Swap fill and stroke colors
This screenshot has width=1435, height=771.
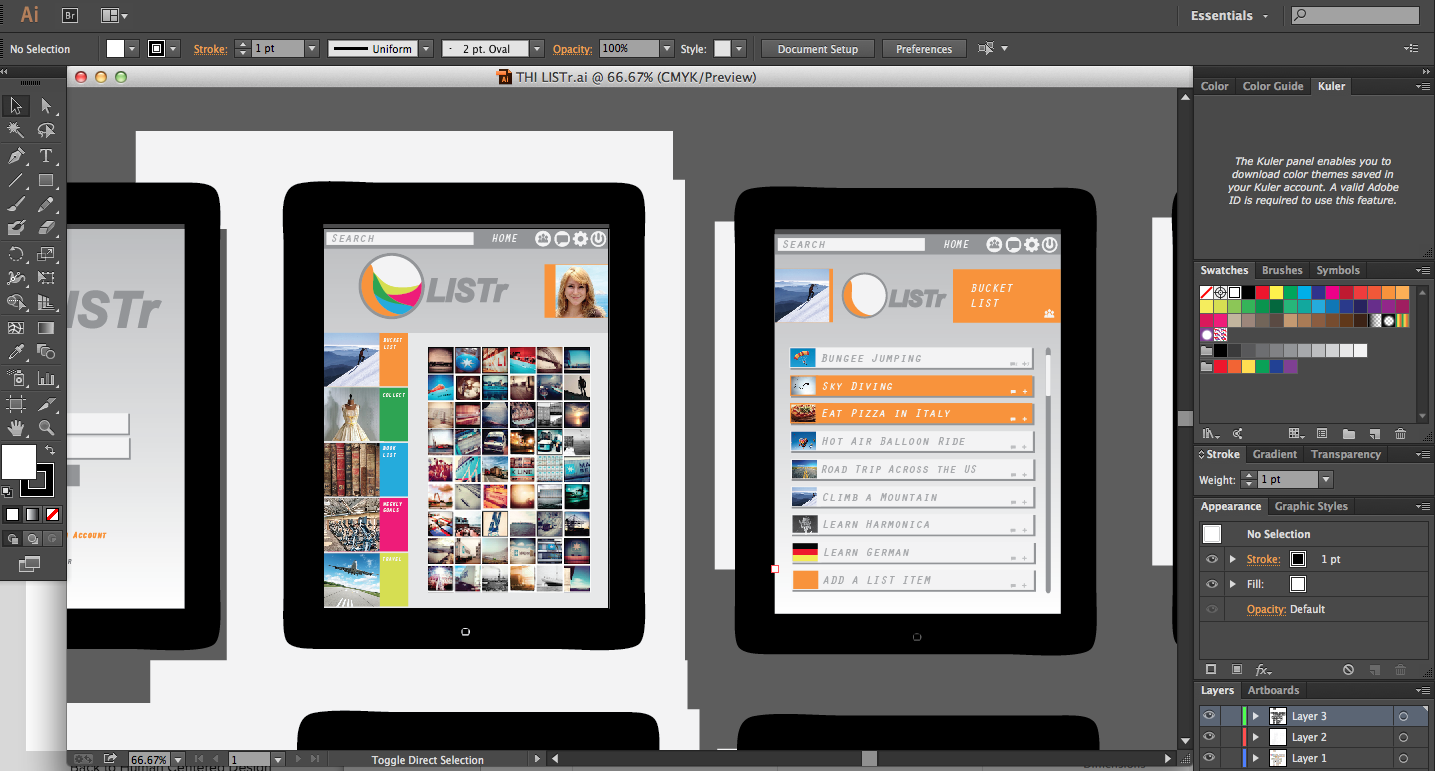[50, 451]
